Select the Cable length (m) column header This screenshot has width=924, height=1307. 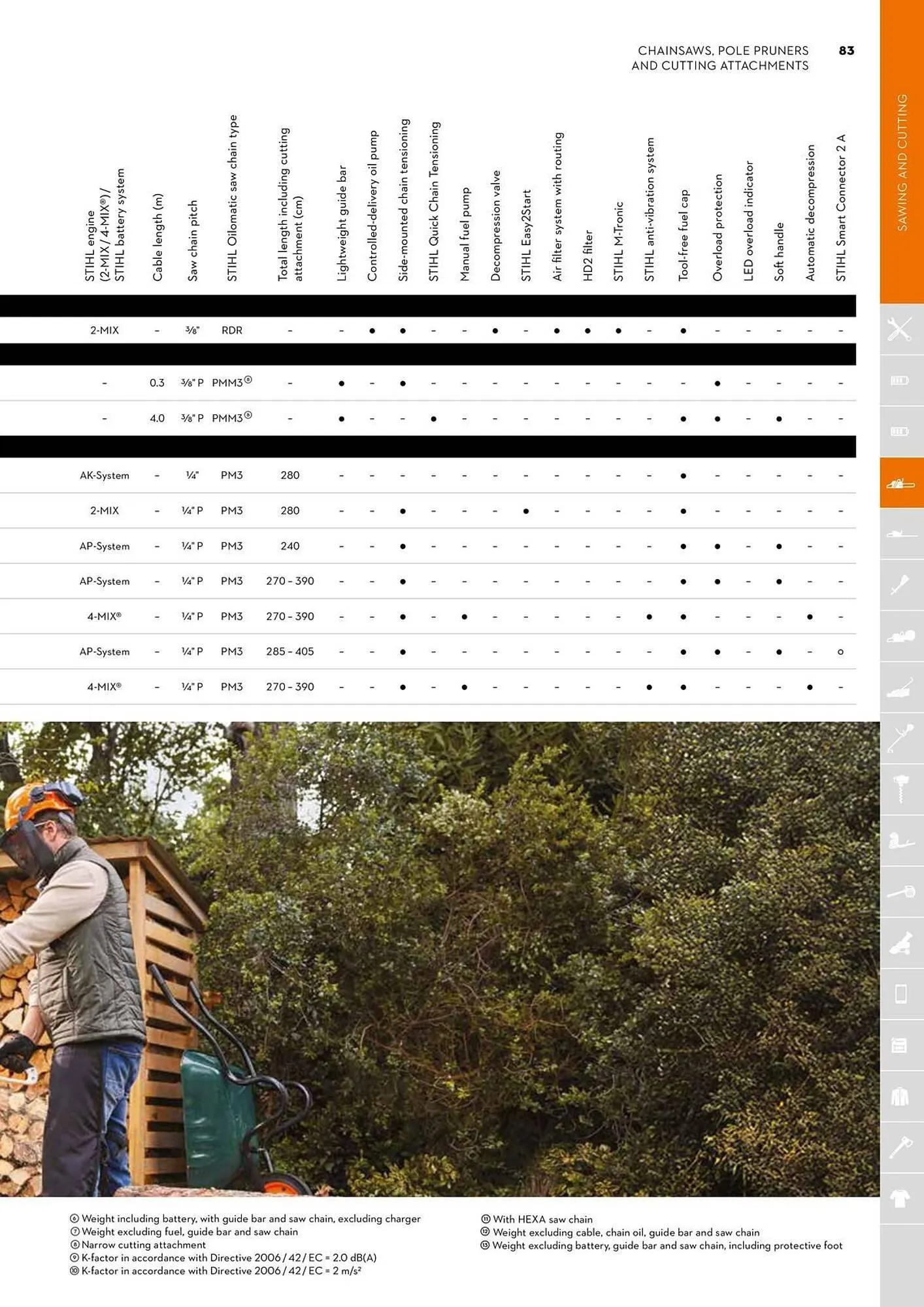[157, 237]
